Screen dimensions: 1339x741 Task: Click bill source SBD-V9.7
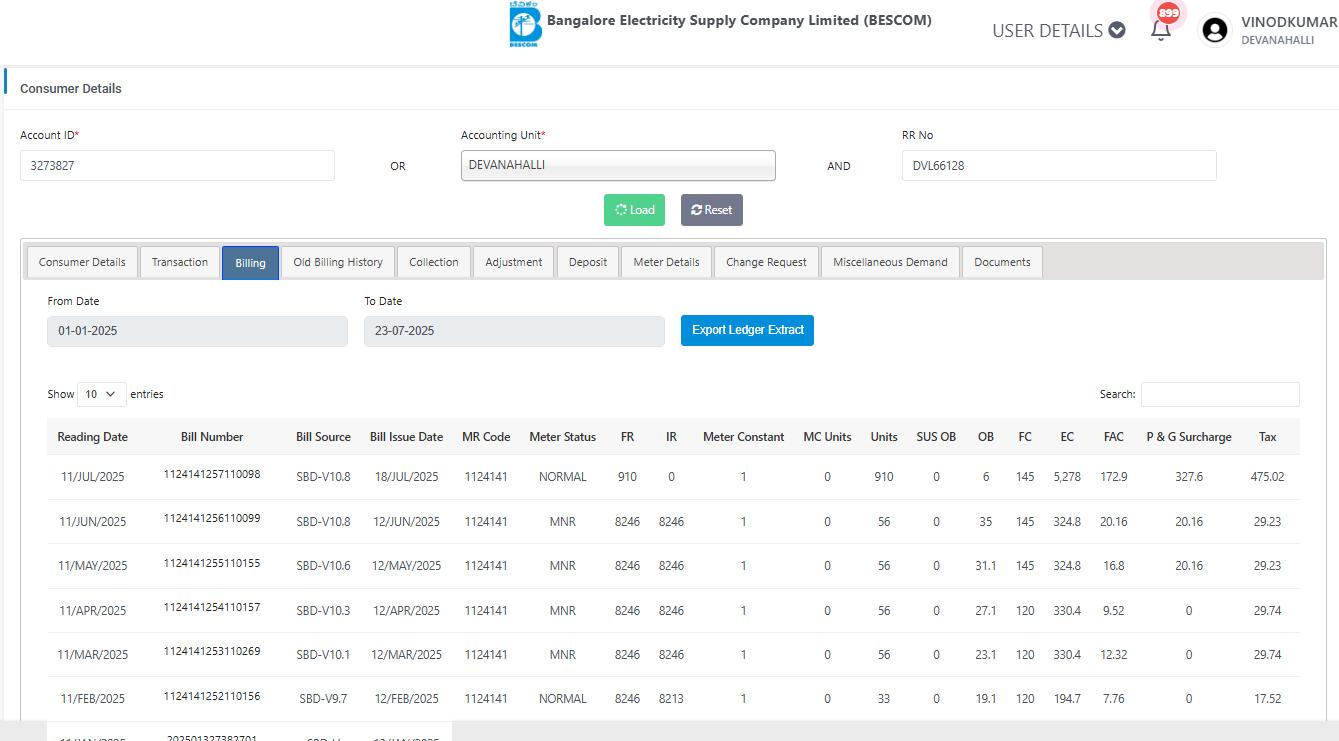tap(323, 699)
